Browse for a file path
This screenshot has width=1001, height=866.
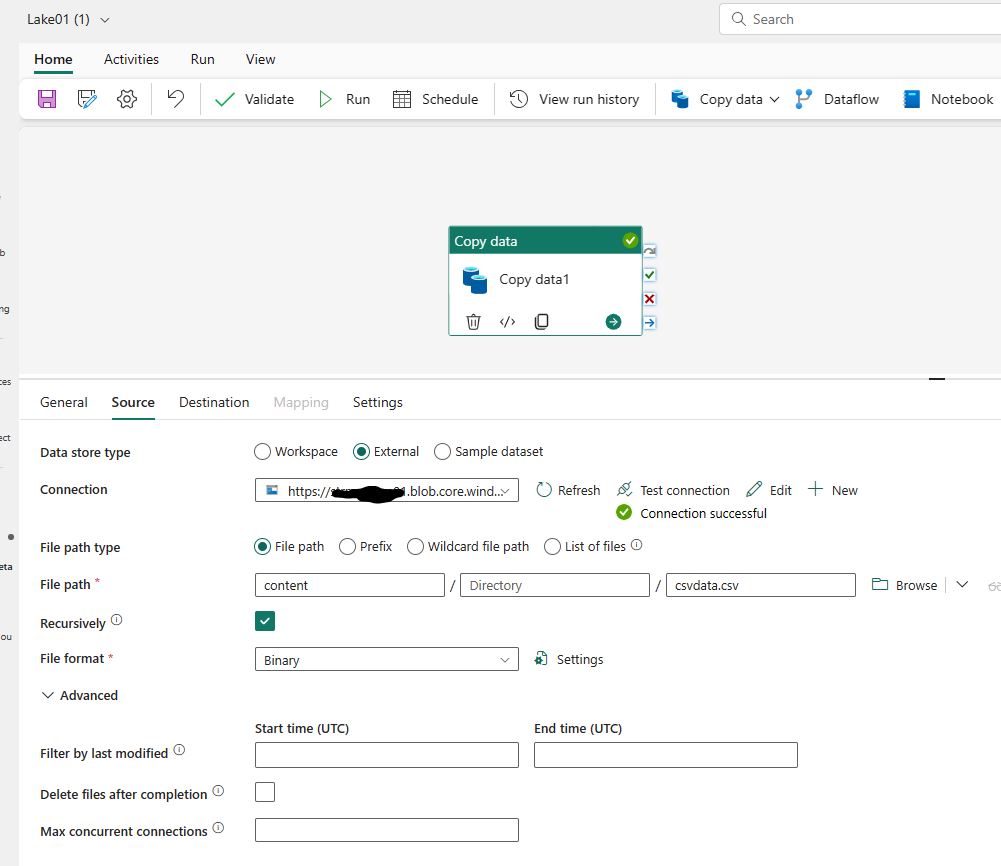pos(905,585)
